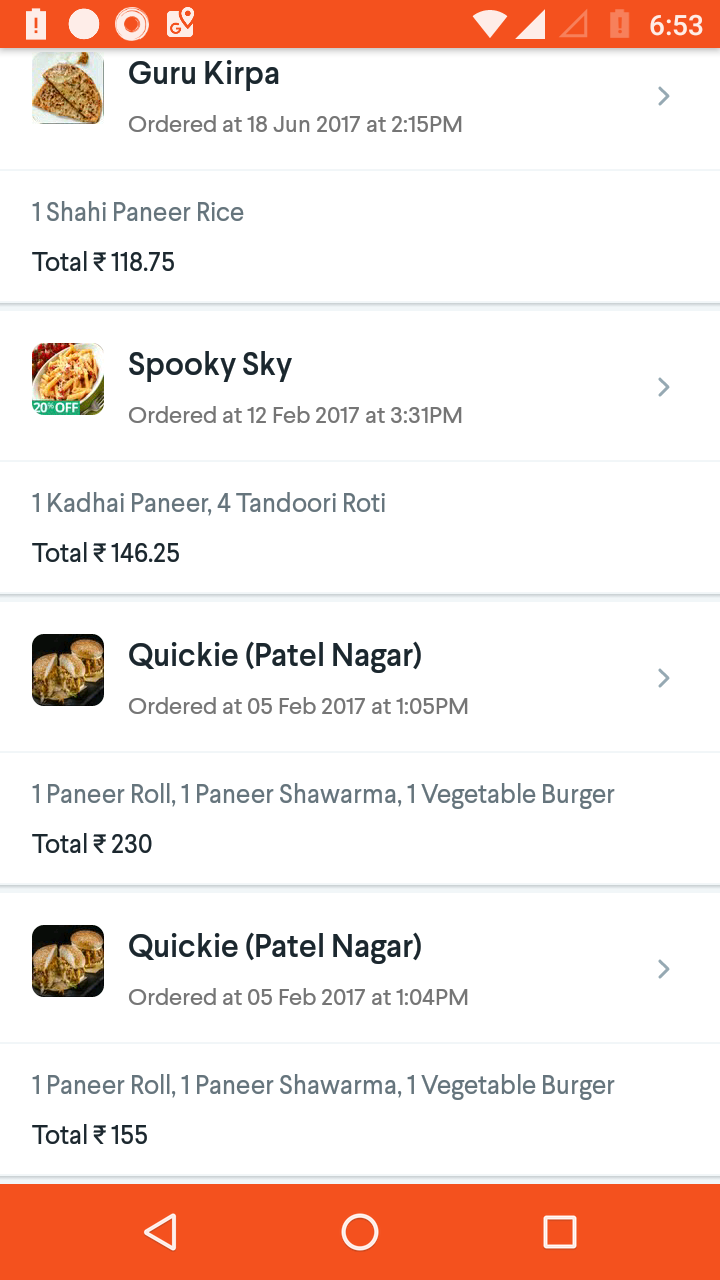
Task: Open Spooky Sky 20% OFF thumbnail
Action: coord(68,379)
